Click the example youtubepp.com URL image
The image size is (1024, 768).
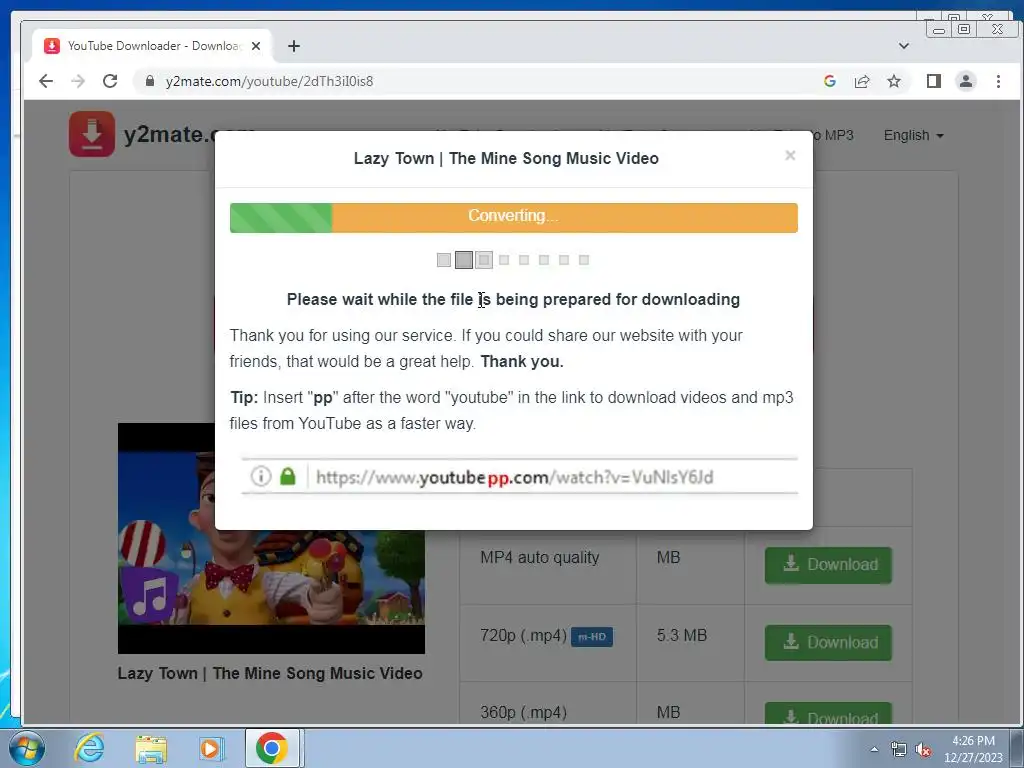click(x=520, y=477)
